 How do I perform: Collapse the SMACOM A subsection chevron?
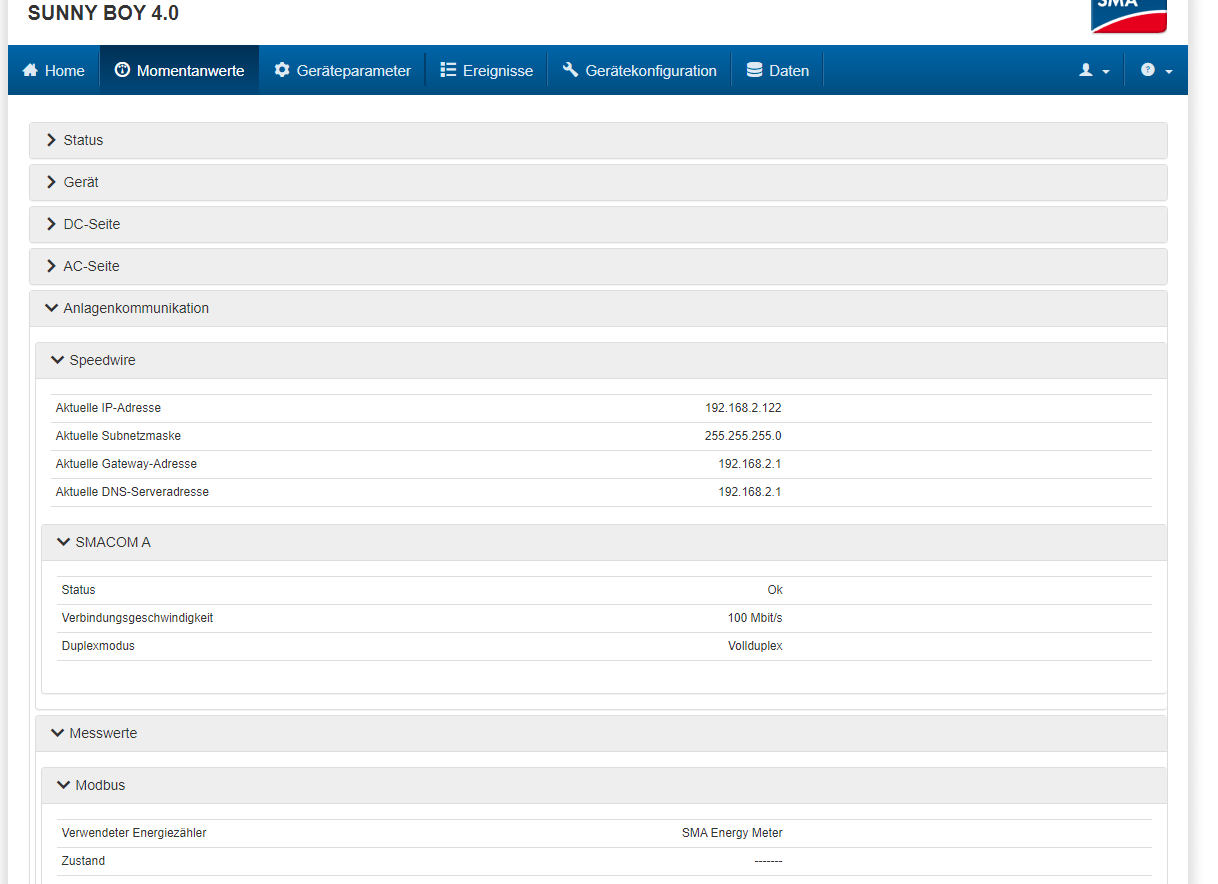click(64, 542)
